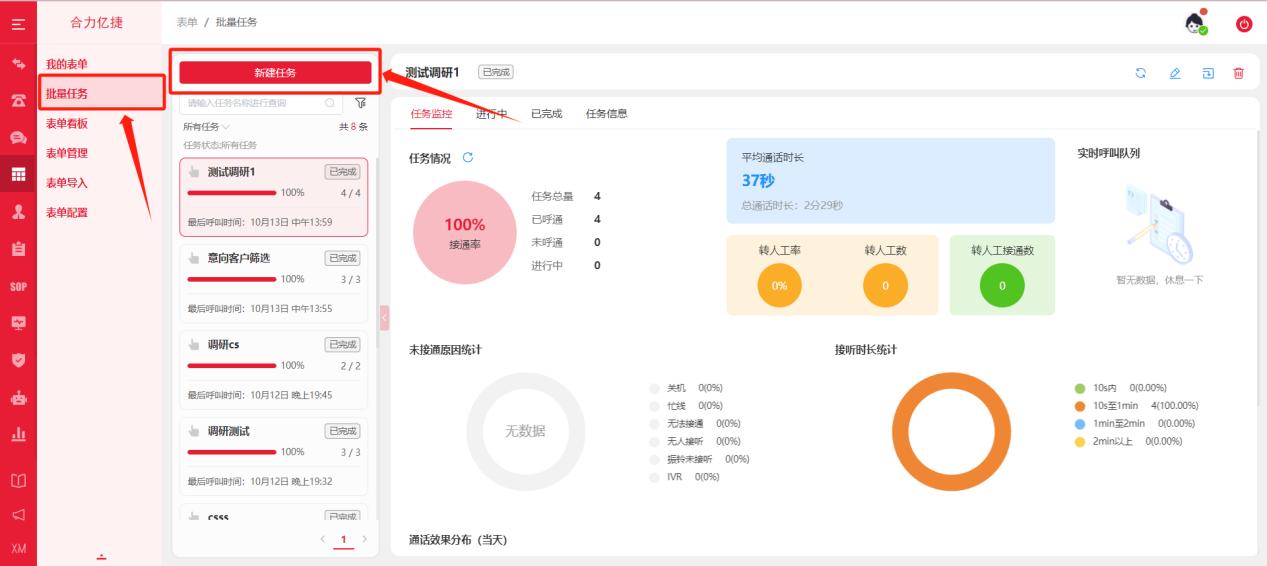Screen dimensions: 1267x566
Task: Collapse the task list panel handle
Action: coord(384,318)
